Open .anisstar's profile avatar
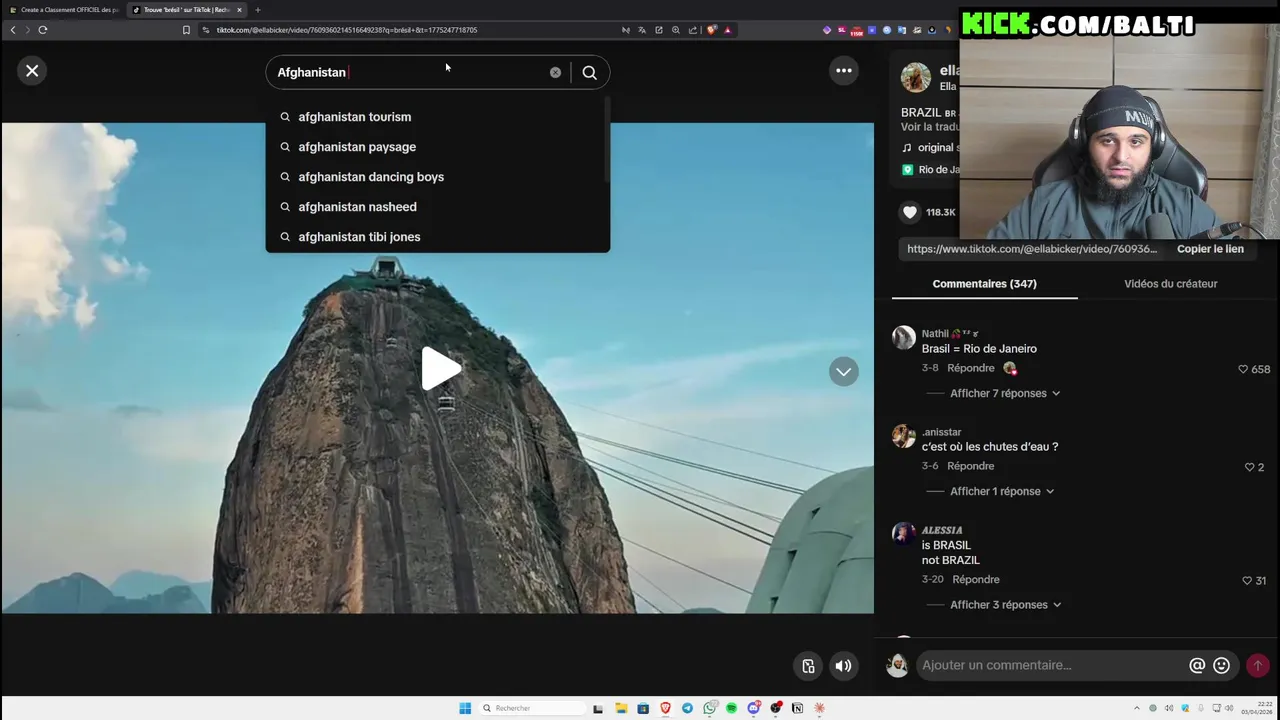 (904, 436)
